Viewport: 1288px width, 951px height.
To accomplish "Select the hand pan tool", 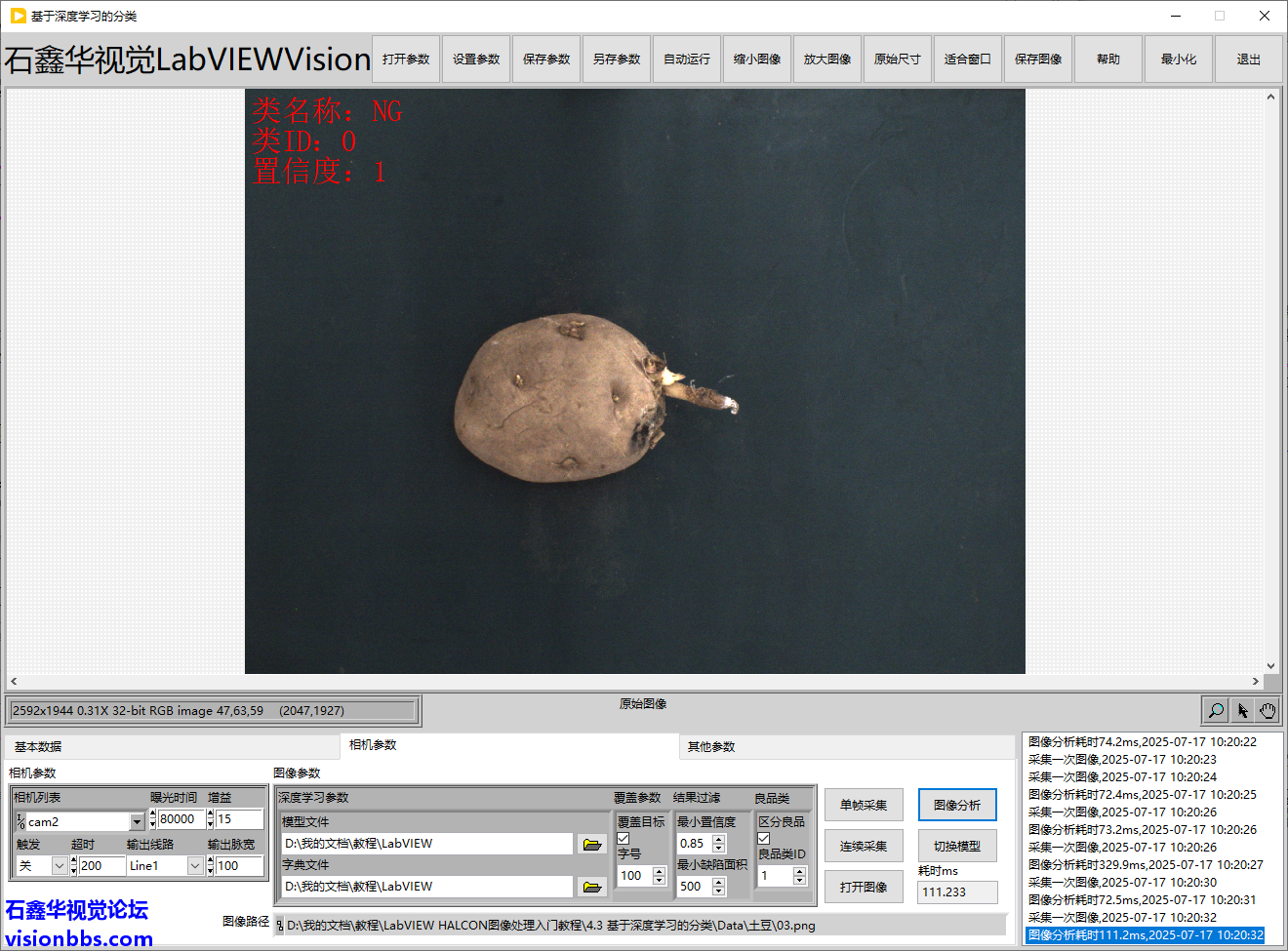I will pyautogui.click(x=1268, y=710).
